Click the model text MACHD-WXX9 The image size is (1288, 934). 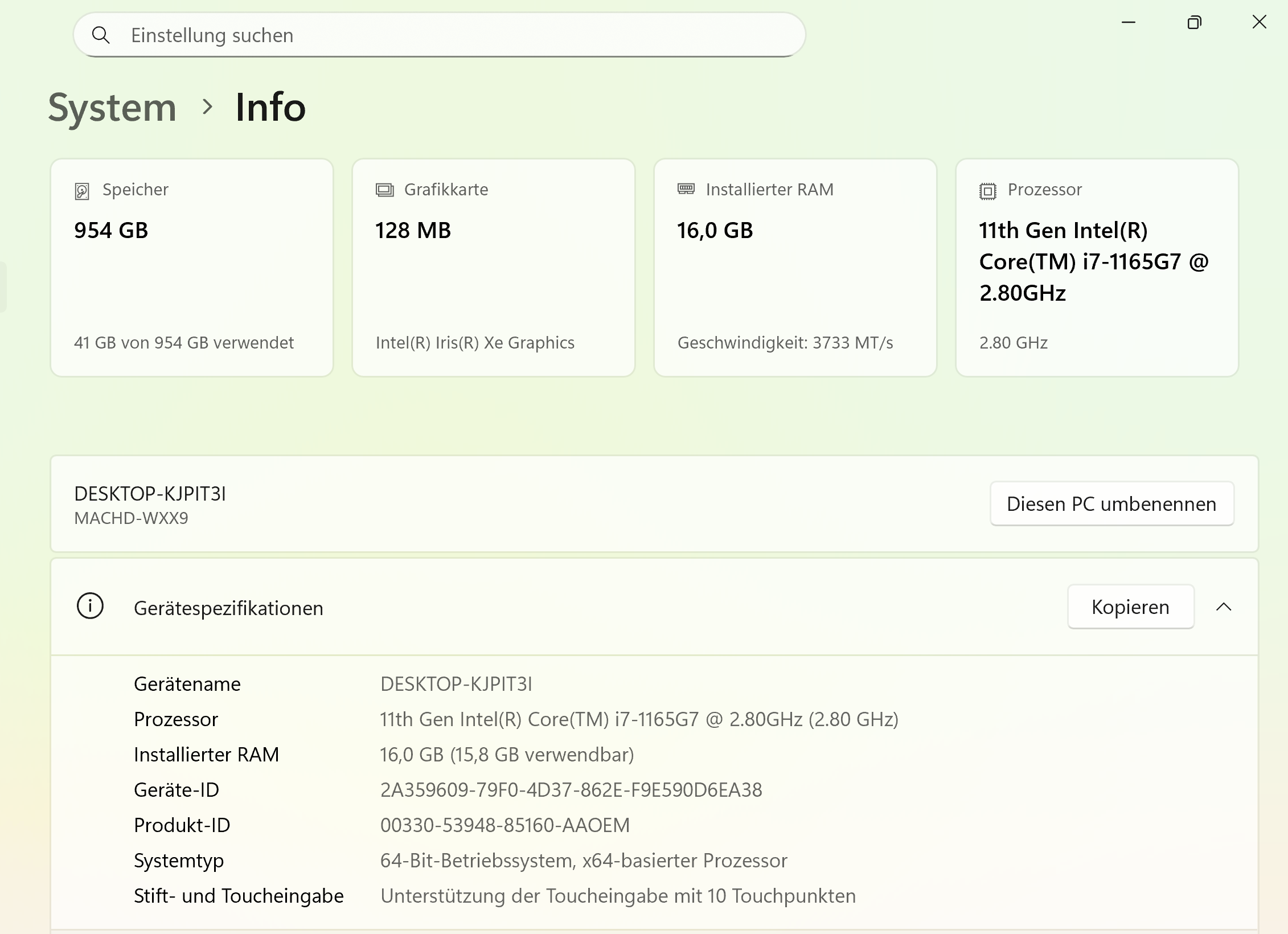coord(131,518)
